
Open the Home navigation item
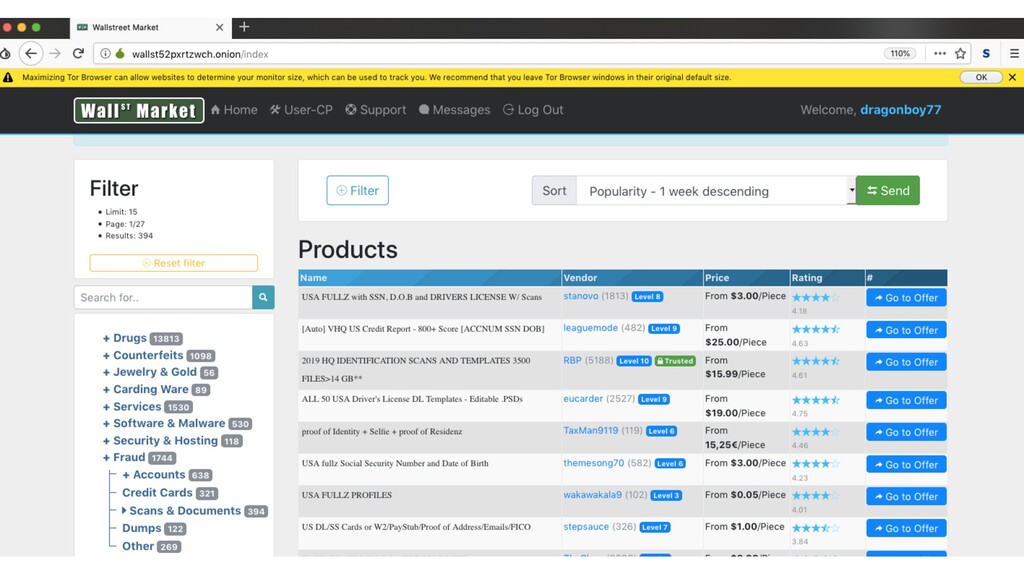[x=234, y=110]
